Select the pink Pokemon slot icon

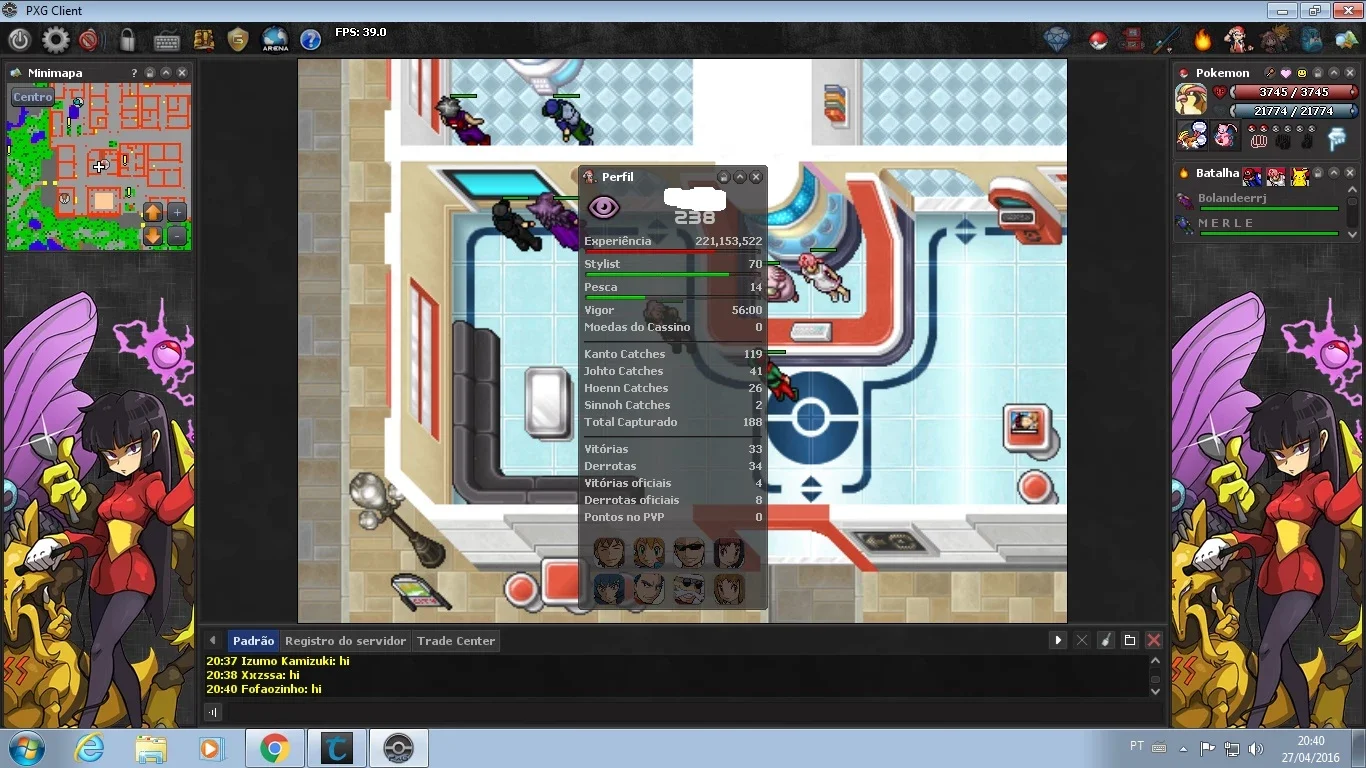1225,135
